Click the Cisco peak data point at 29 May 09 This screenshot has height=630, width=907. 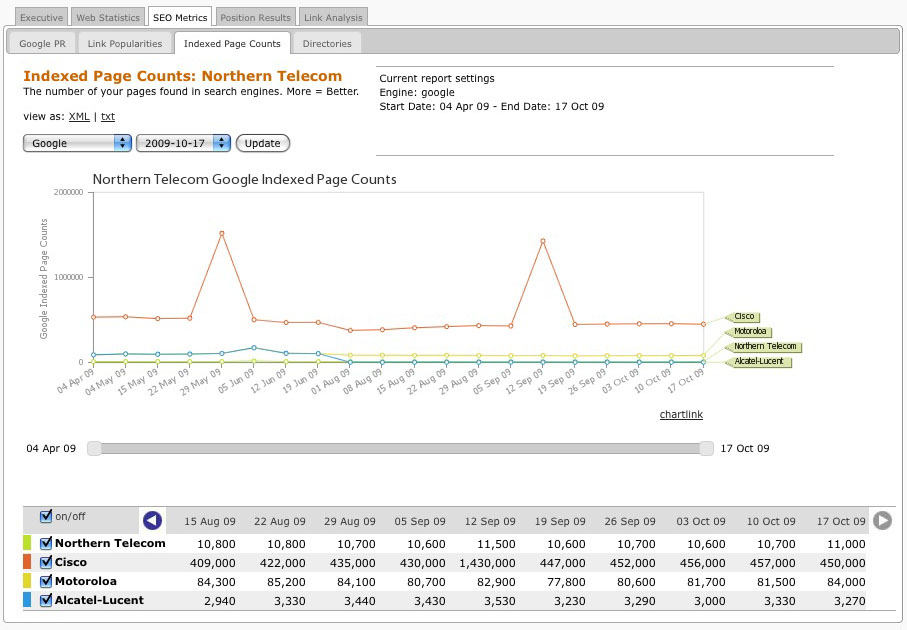tap(222, 233)
